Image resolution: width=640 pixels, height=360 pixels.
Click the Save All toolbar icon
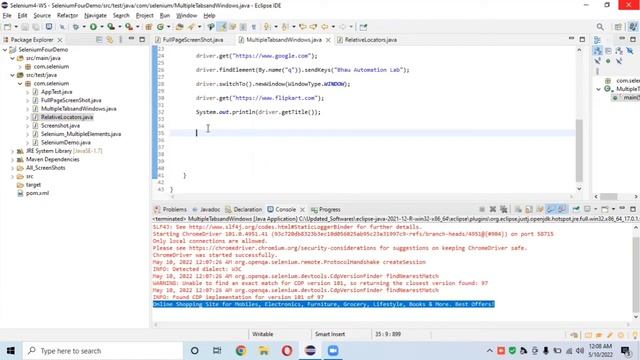[36, 27]
